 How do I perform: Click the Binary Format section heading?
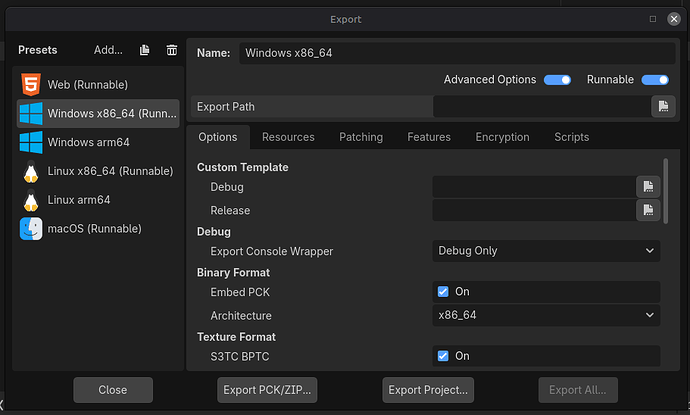click(233, 272)
